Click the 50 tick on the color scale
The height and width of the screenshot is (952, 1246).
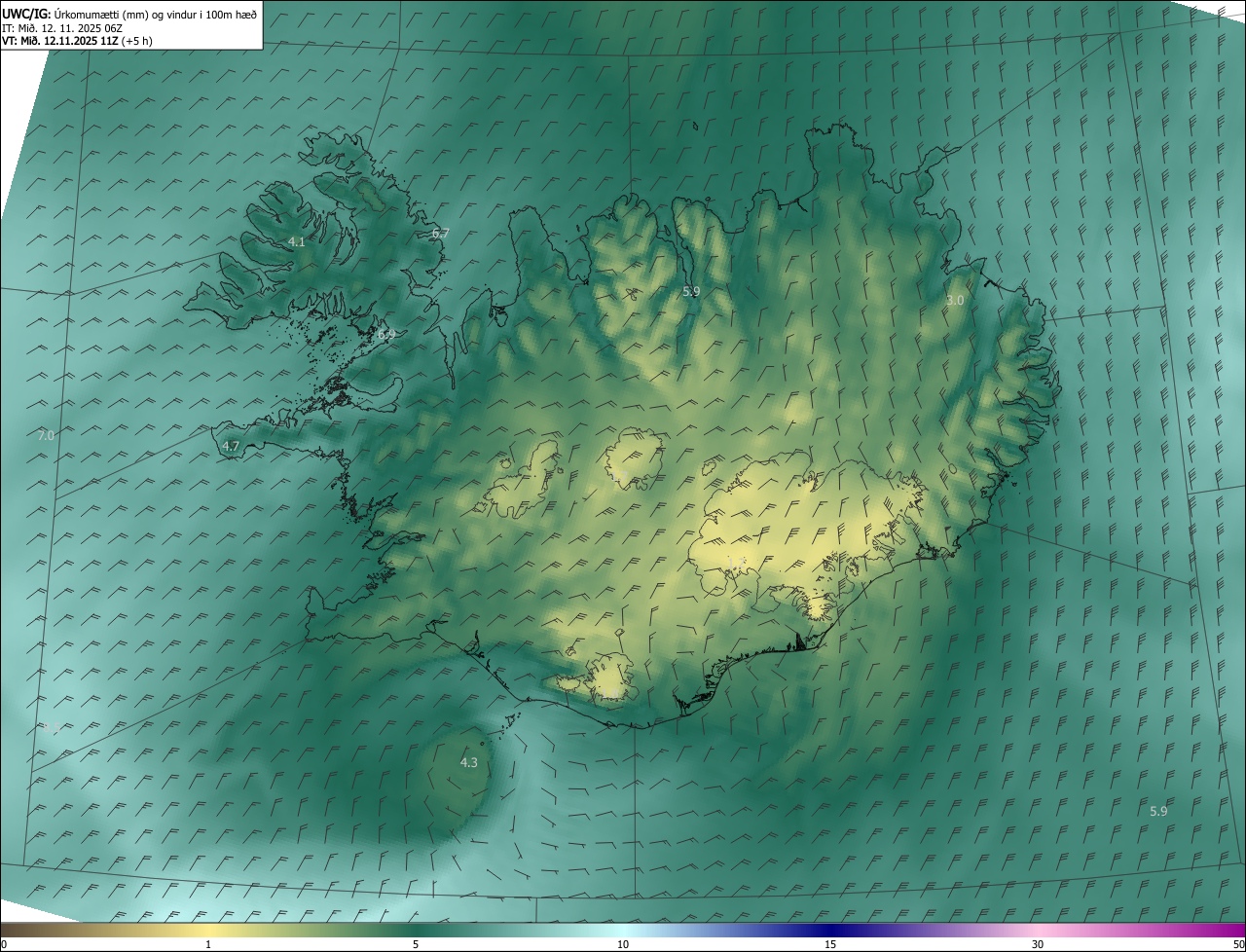coord(1238,944)
